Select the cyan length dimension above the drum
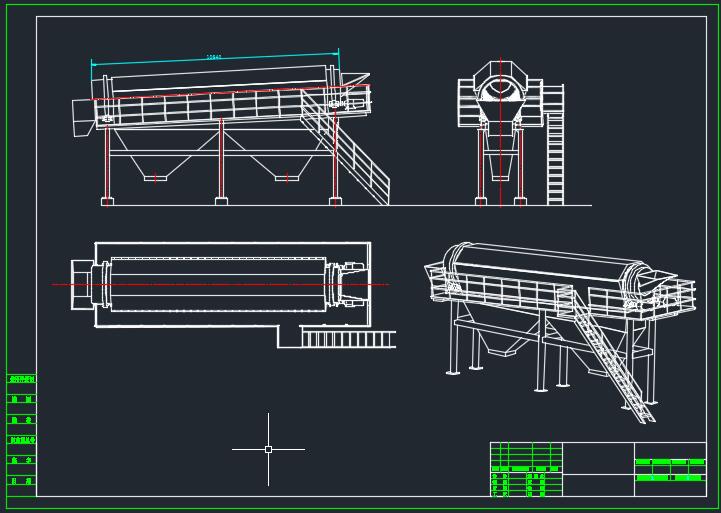 [x=215, y=58]
